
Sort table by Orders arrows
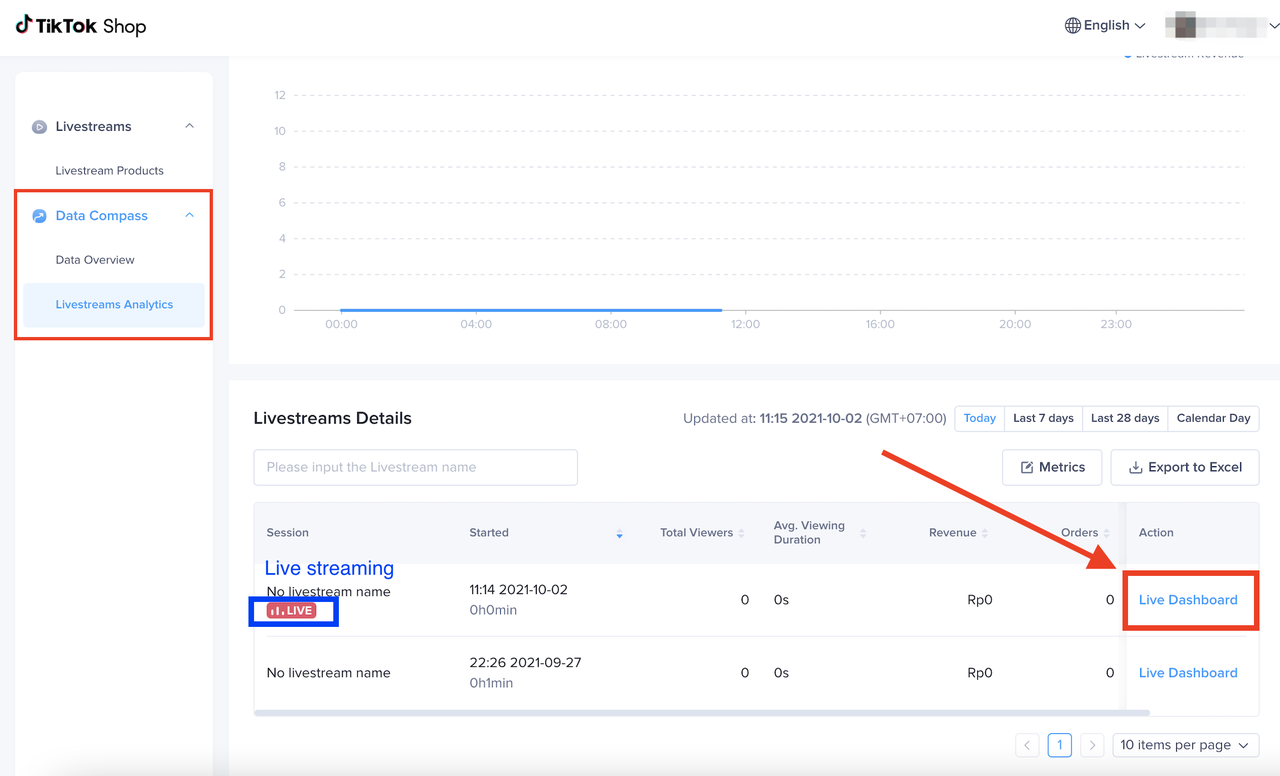point(1106,534)
